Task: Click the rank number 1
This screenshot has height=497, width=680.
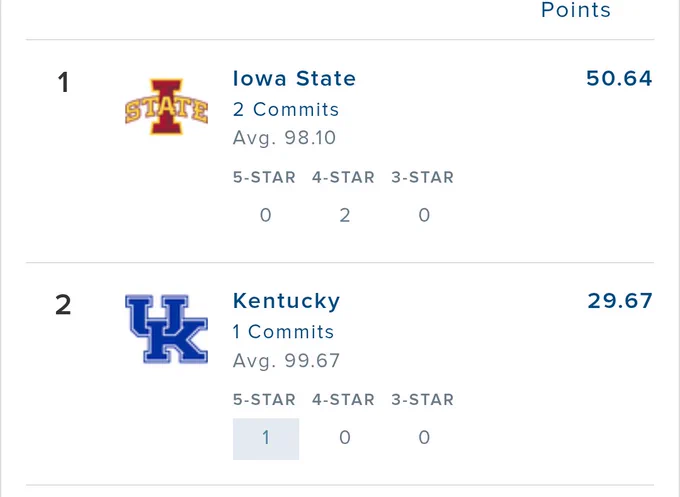Action: [x=64, y=82]
